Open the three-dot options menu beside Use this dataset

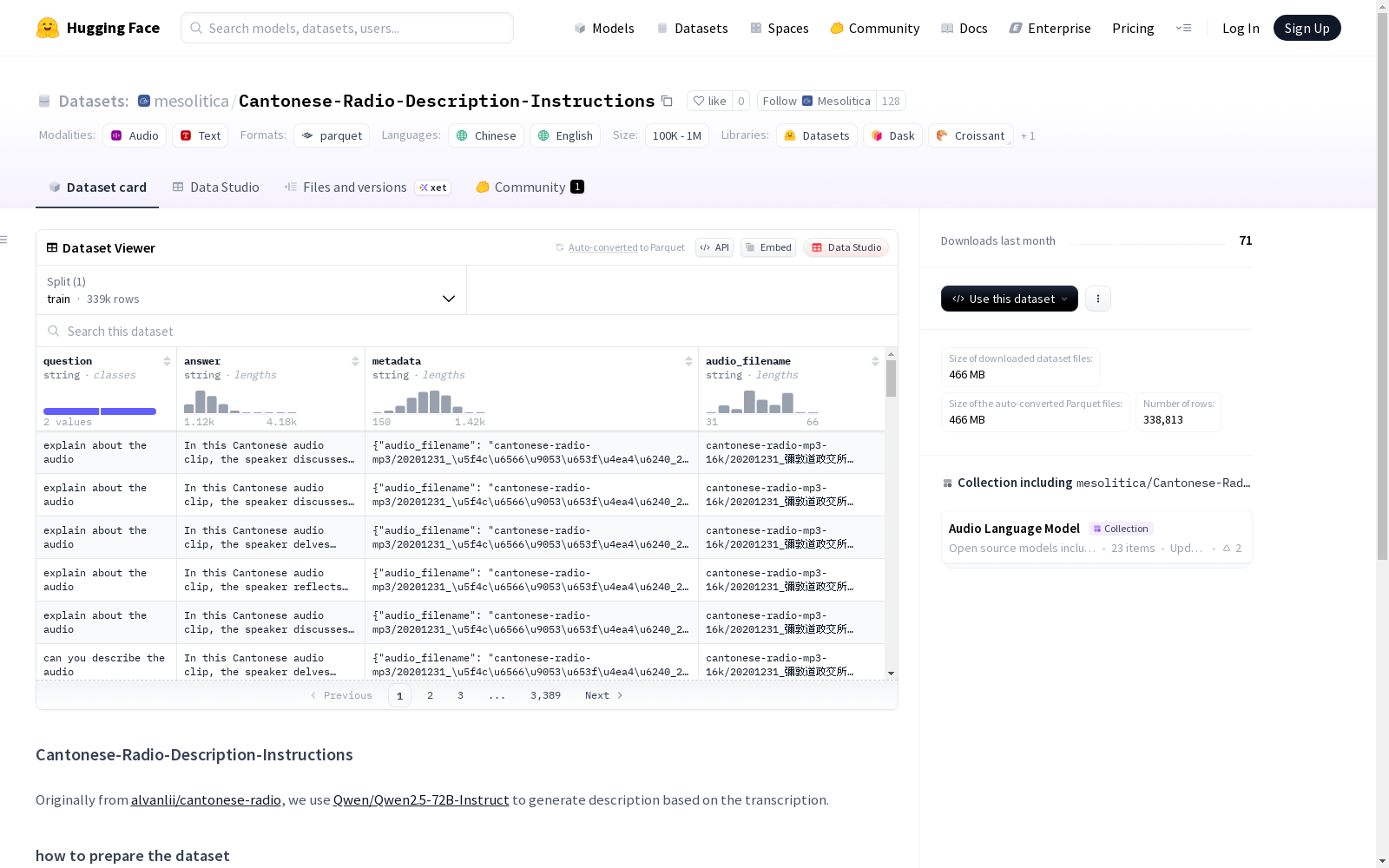pos(1098,299)
